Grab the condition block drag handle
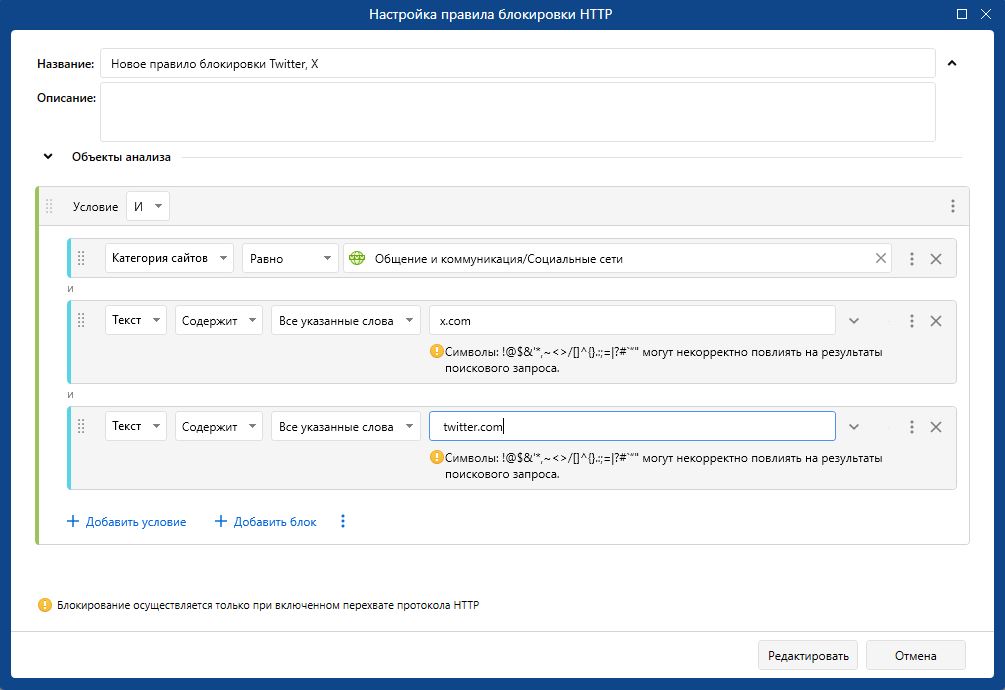 (x=49, y=206)
